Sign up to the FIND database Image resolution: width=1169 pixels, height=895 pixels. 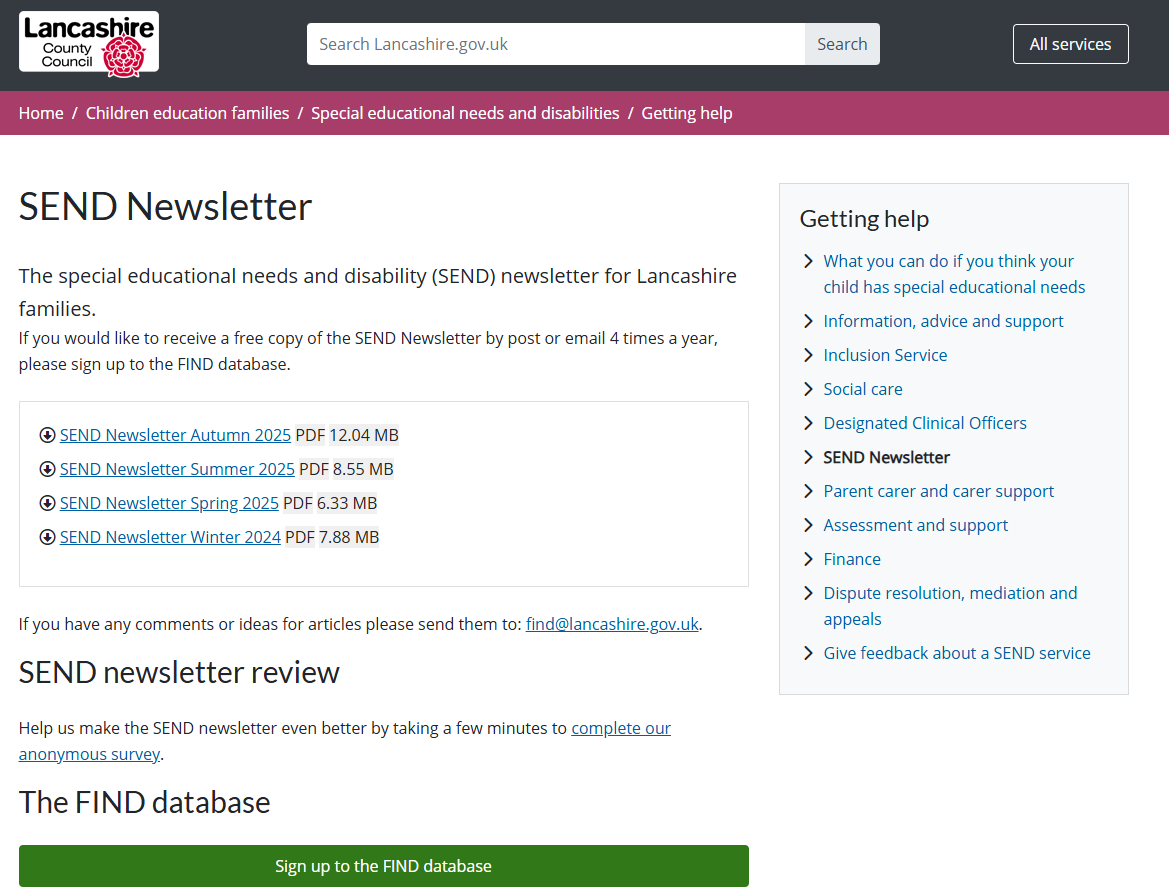click(x=383, y=866)
